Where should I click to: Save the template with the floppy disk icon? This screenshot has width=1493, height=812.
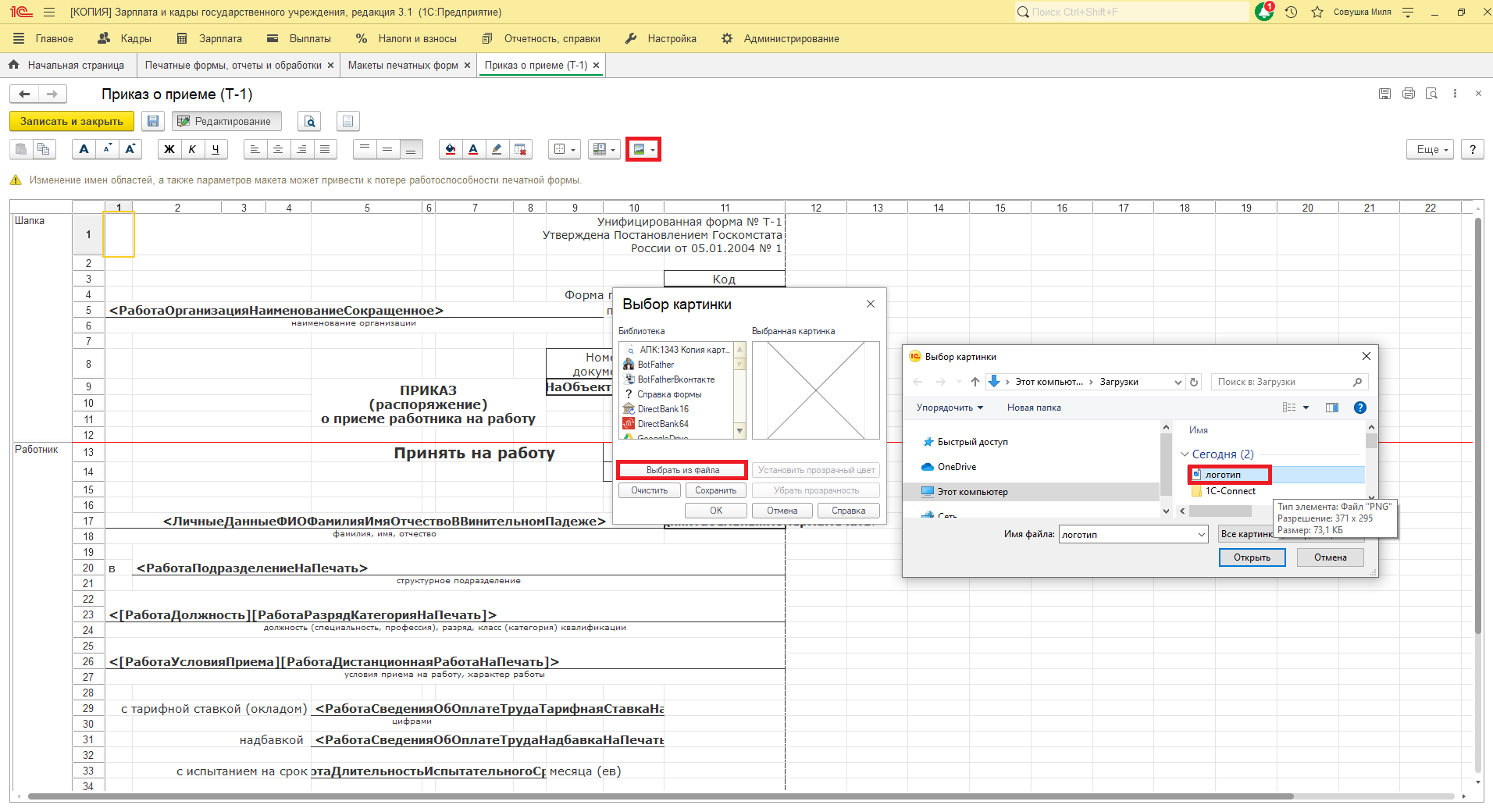(153, 121)
